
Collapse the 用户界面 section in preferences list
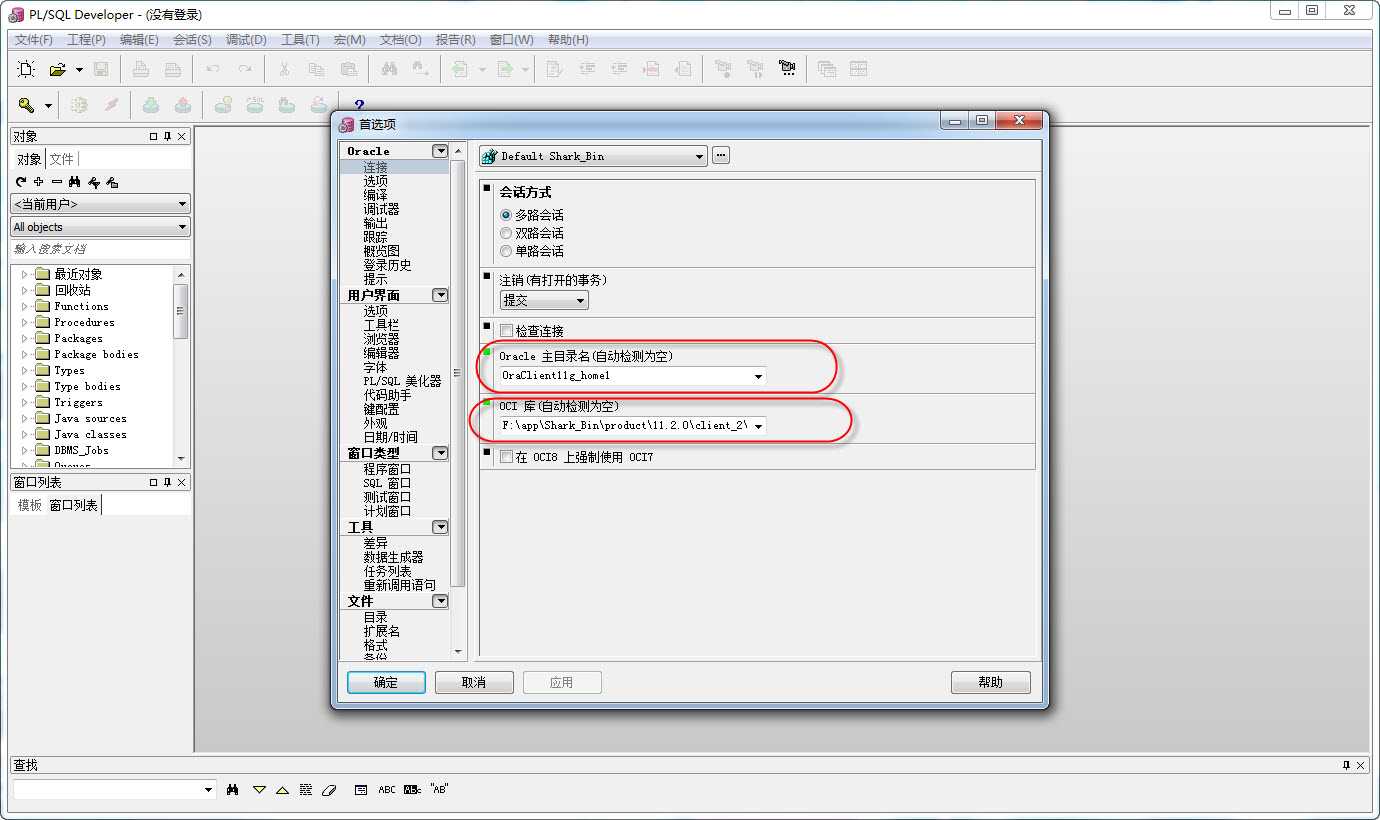(x=440, y=295)
